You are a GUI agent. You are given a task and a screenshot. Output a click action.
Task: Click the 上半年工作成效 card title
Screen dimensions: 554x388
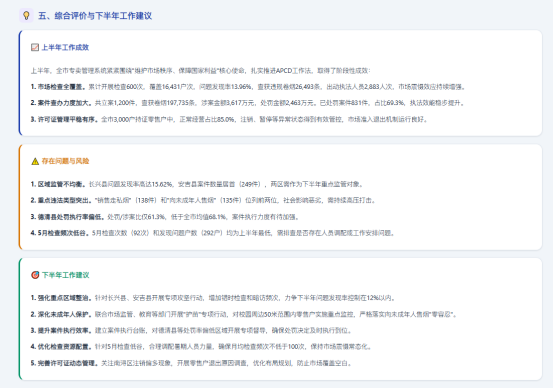point(65,47)
